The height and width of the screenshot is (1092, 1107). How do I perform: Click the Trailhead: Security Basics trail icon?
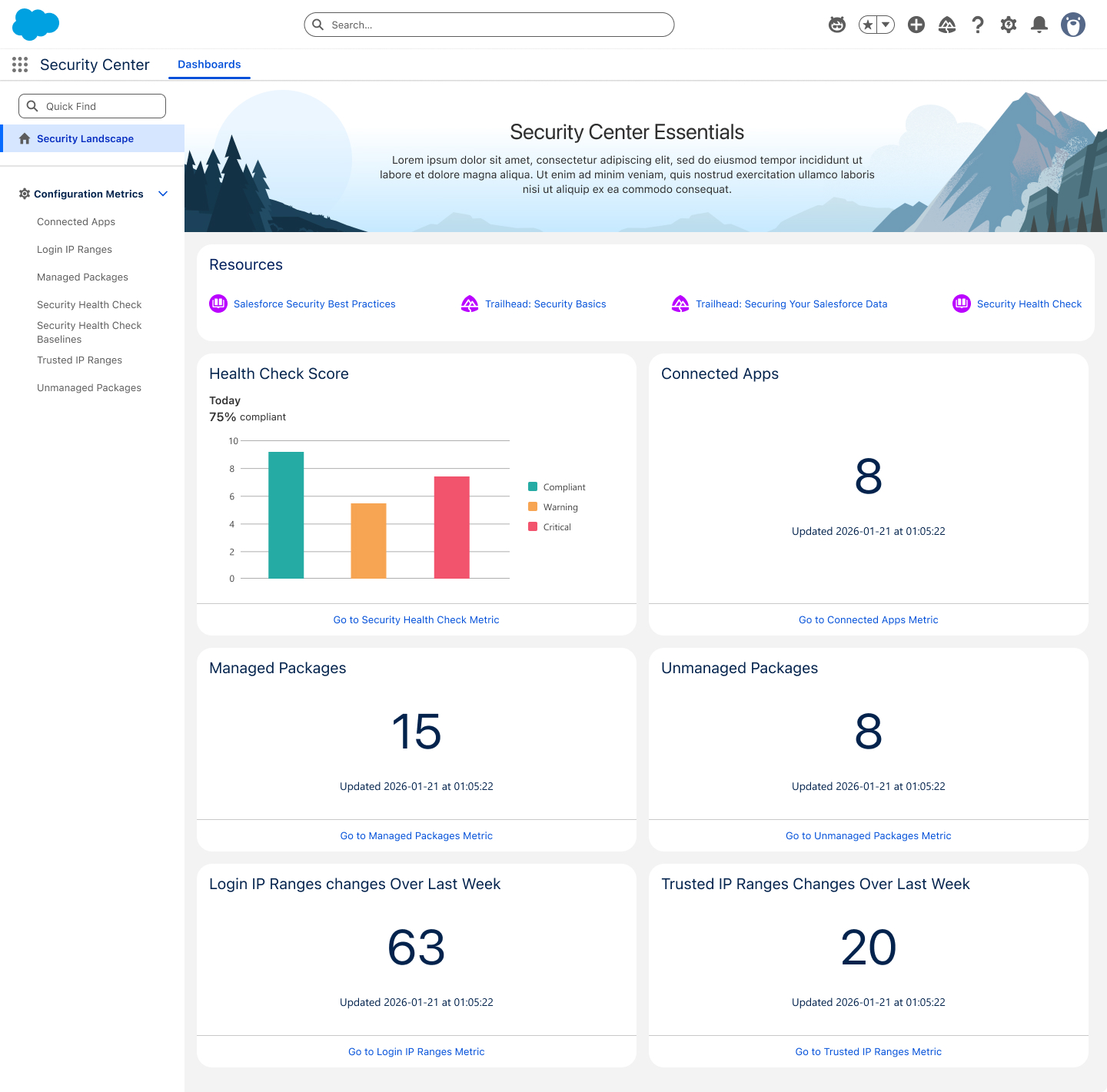click(470, 304)
